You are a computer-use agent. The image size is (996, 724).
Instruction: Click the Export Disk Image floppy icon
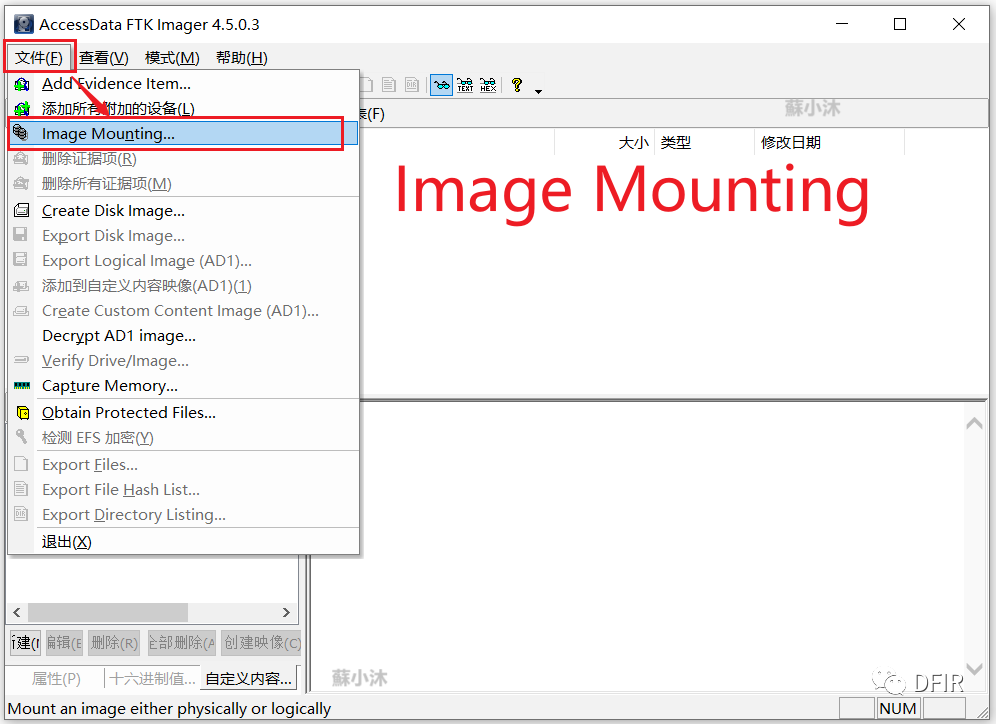click(x=20, y=234)
